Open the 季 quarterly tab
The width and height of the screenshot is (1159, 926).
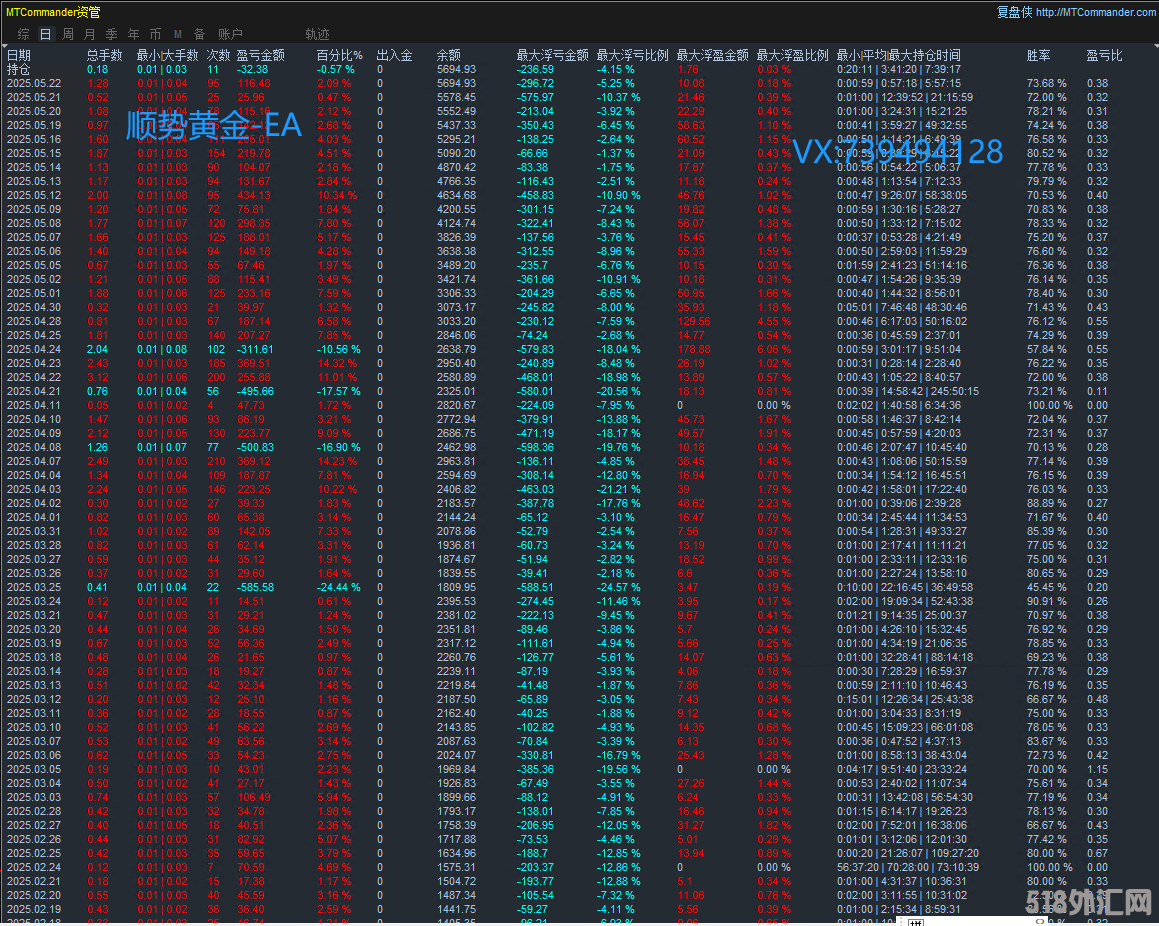click(x=111, y=34)
